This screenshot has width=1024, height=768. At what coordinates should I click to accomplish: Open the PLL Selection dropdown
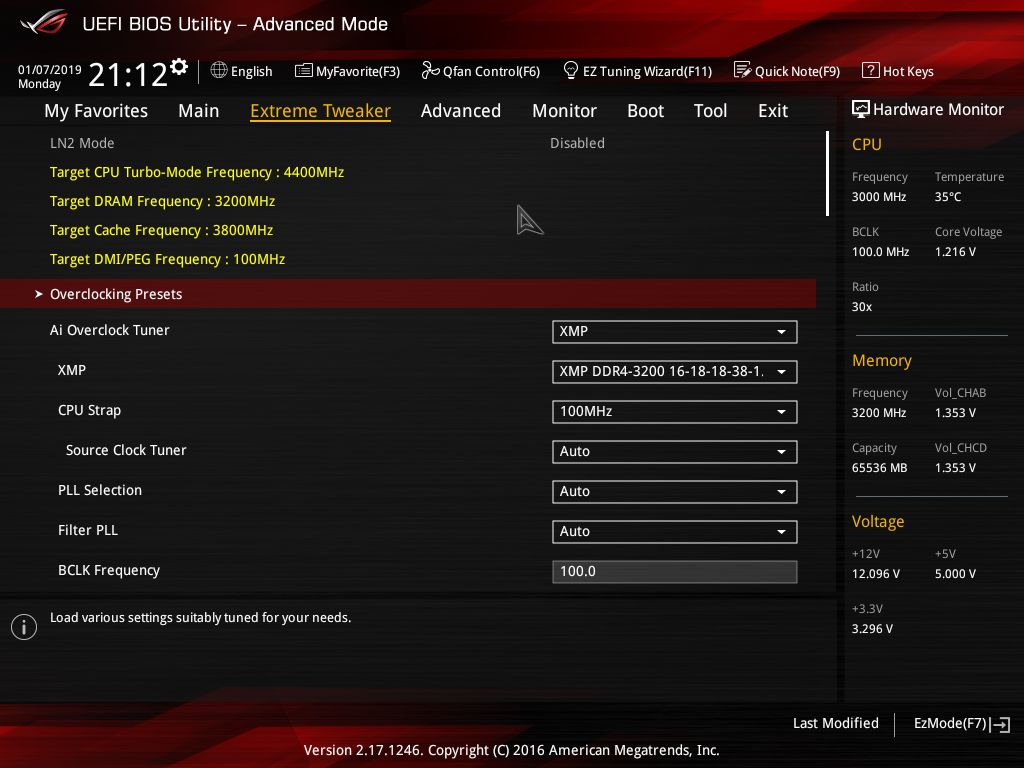(x=674, y=492)
